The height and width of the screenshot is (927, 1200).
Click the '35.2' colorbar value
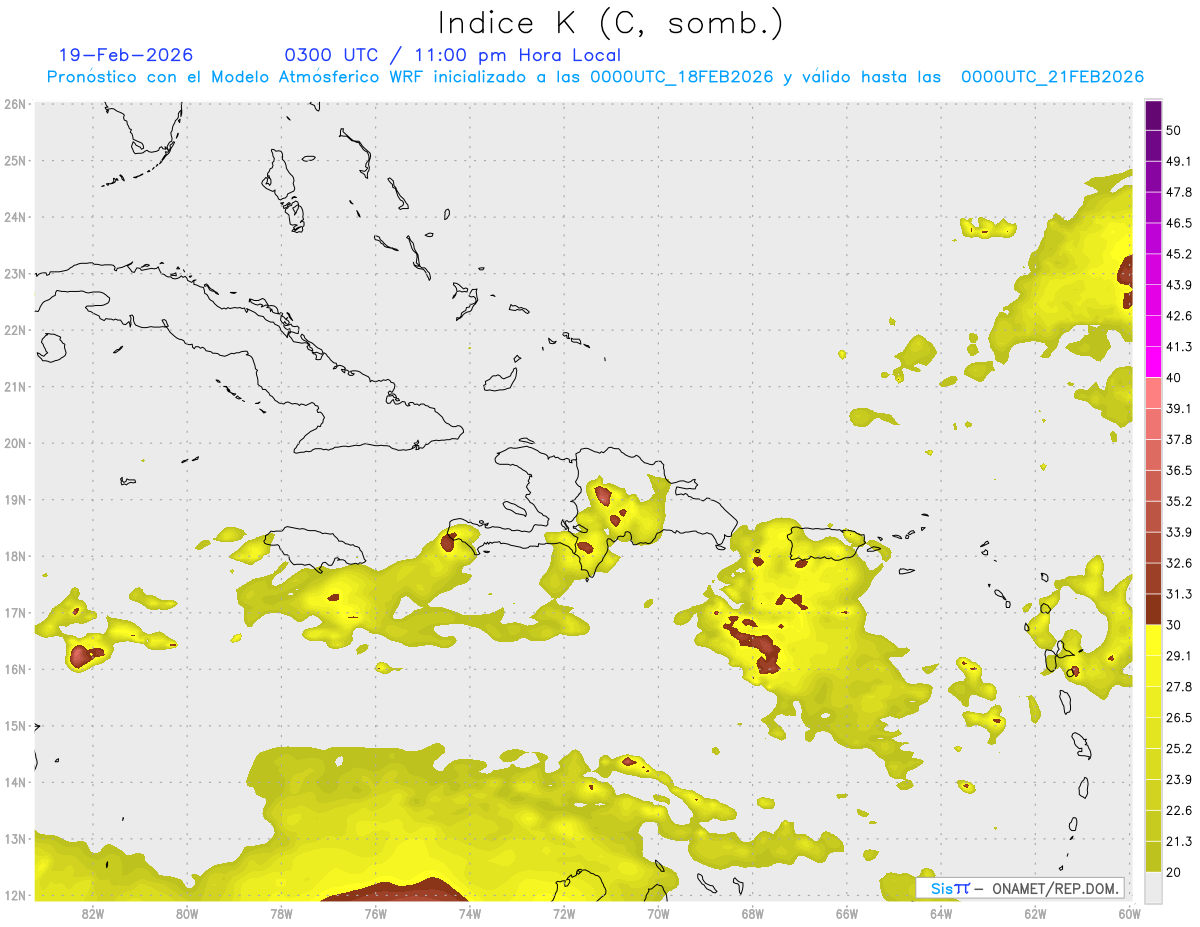(1179, 501)
